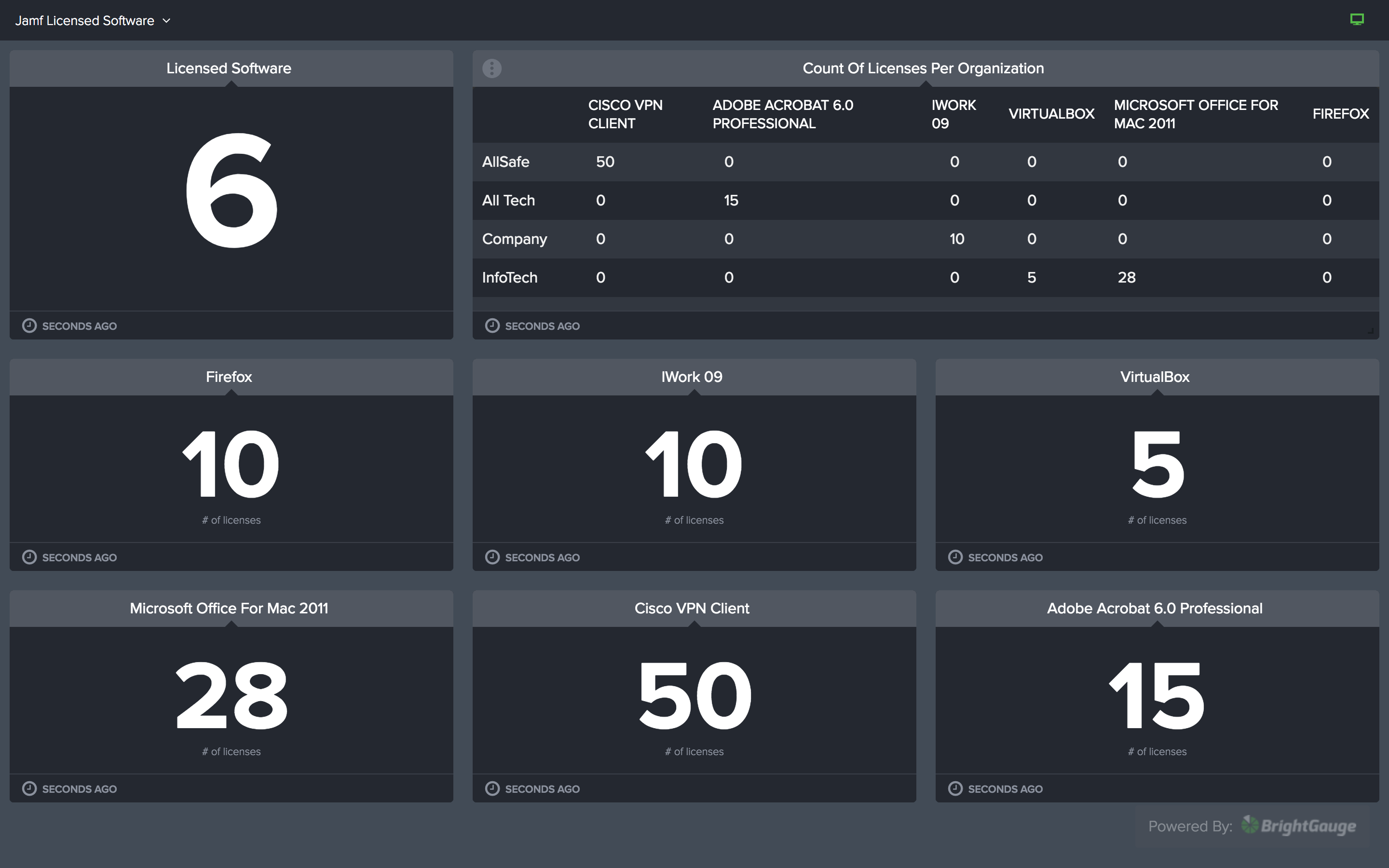Click SECONDS AGO text under Licensed Software
This screenshot has width=1389, height=868.
pyautogui.click(x=79, y=326)
